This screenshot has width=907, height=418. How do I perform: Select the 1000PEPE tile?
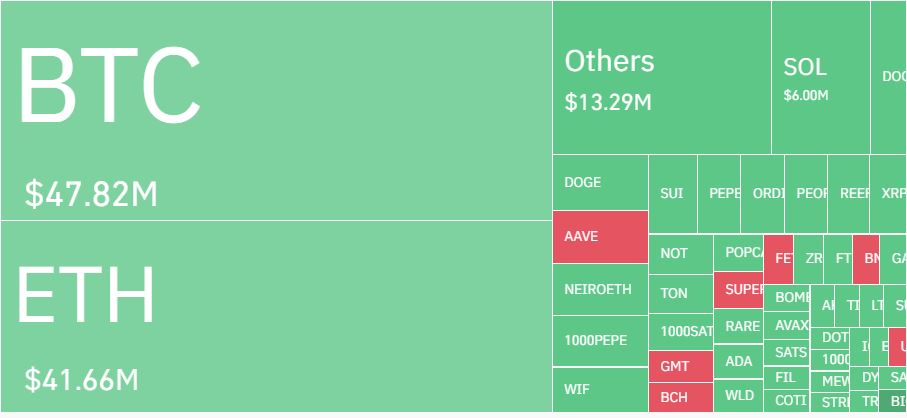[x=600, y=341]
